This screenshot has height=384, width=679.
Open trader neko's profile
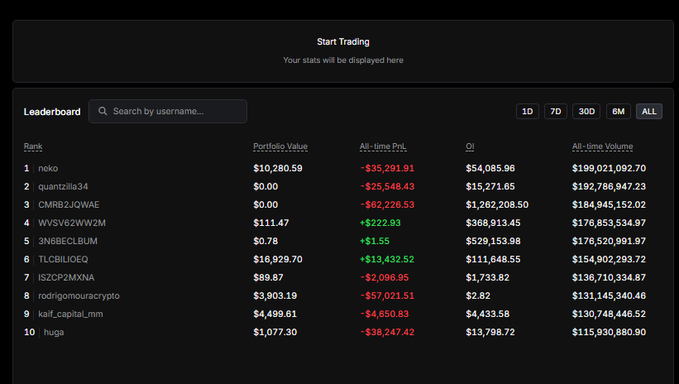pyautogui.click(x=48, y=168)
